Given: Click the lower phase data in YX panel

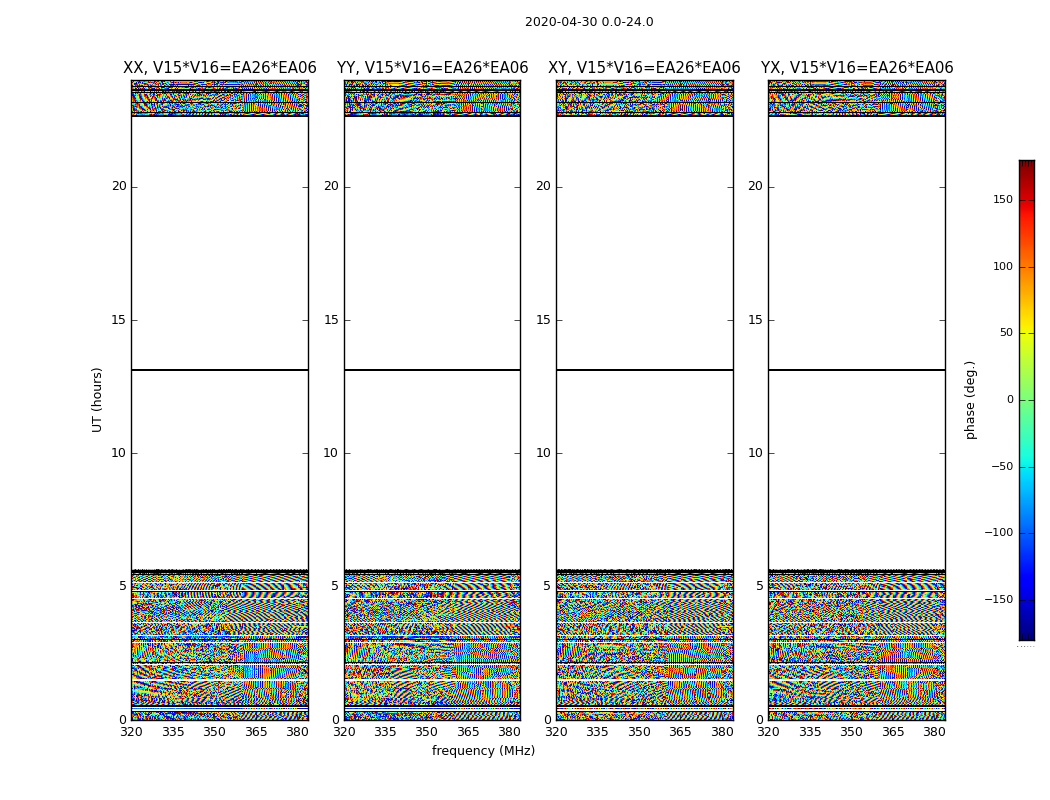Looking at the screenshot, I should pos(857,650).
